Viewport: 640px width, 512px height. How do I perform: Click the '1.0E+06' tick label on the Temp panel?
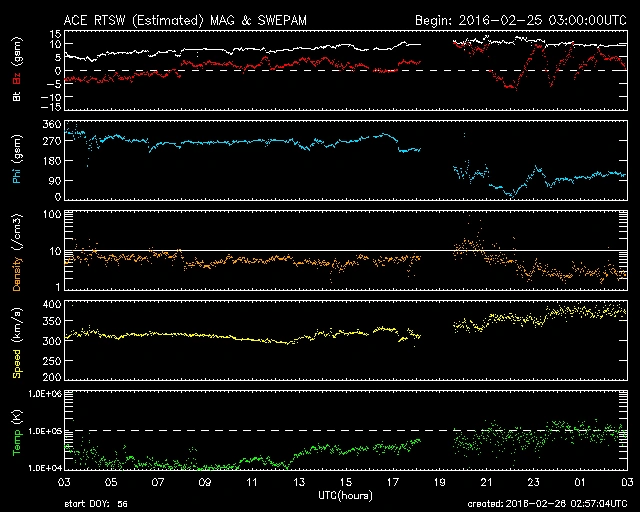point(45,394)
